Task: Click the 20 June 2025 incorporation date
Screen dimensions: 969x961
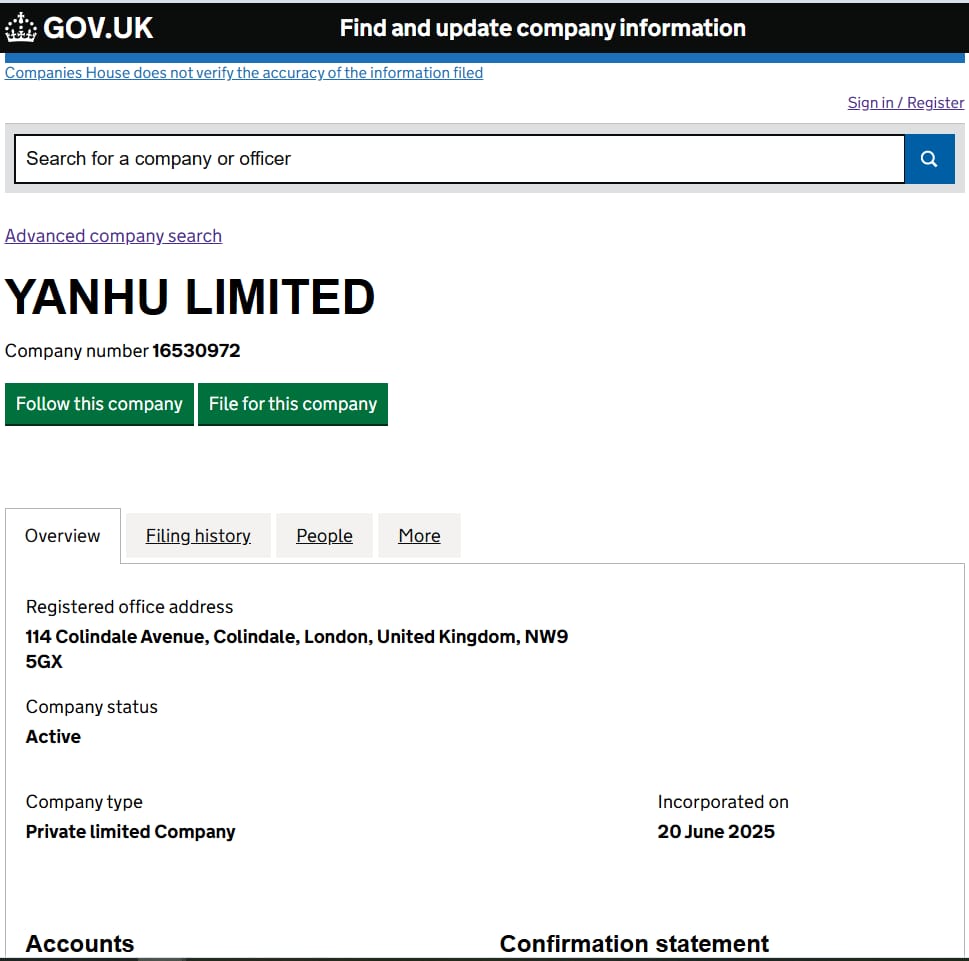Action: coord(716,832)
